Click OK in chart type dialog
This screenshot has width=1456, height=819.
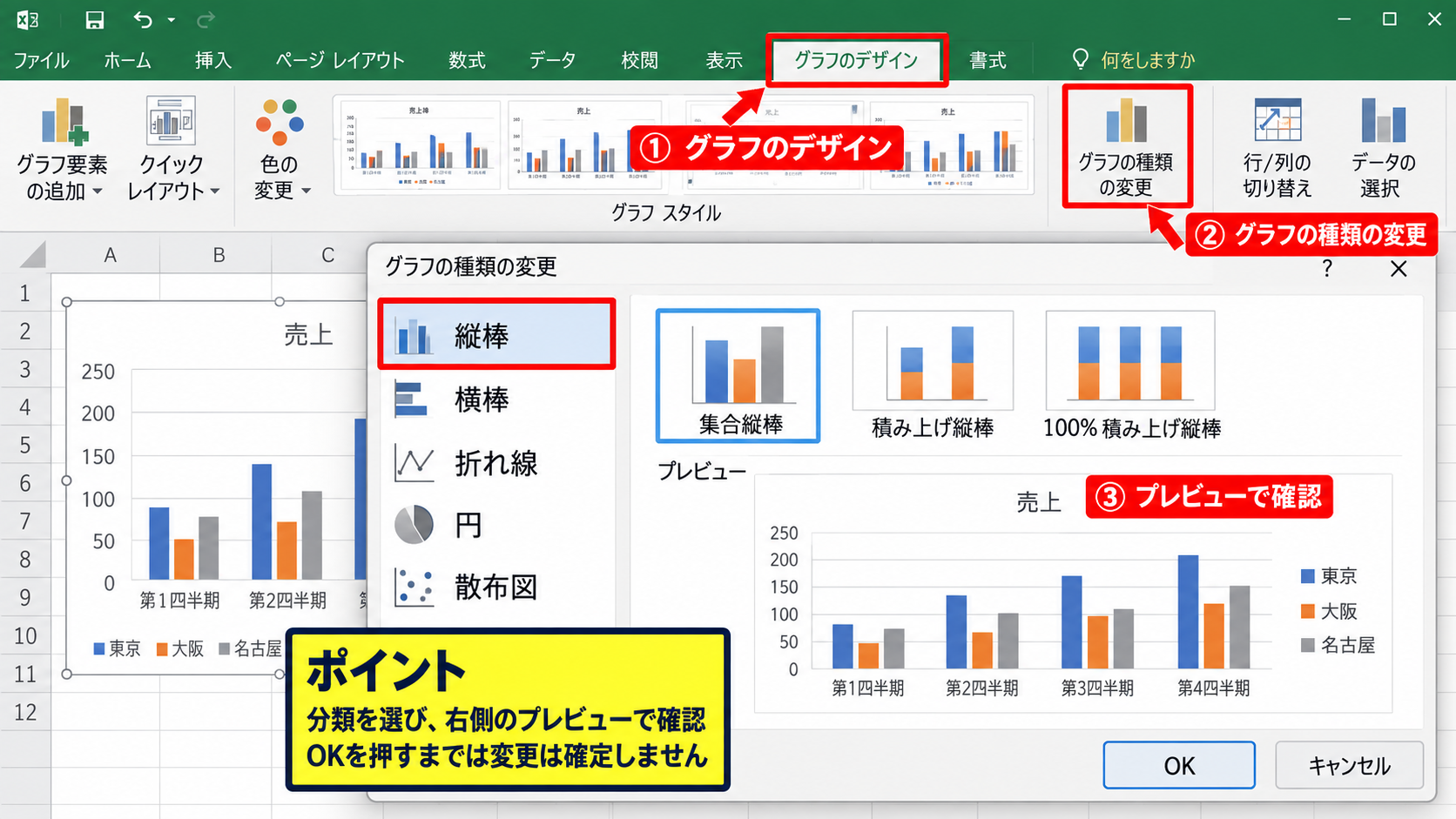[x=1179, y=765]
